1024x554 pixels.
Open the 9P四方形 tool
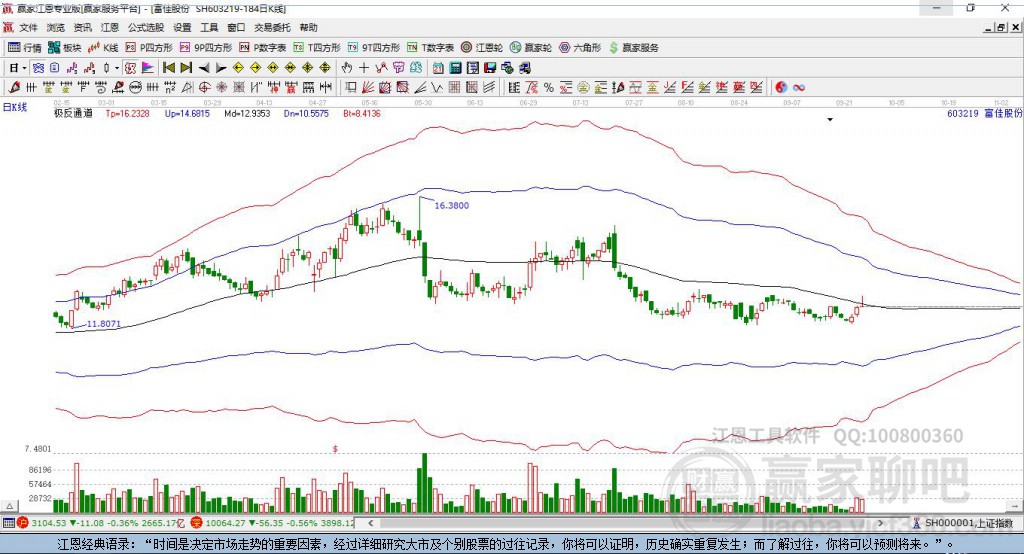(206, 48)
